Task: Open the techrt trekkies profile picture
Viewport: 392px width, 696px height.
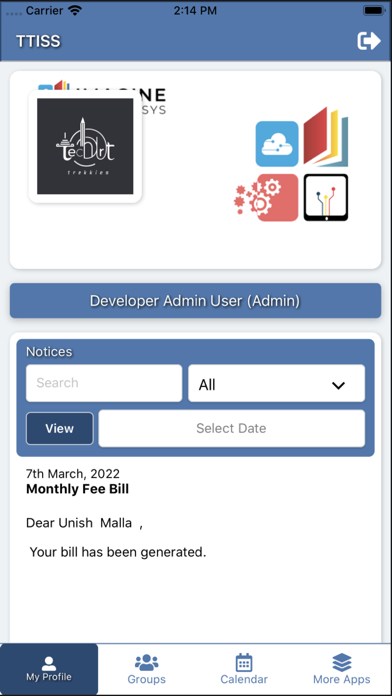Action: pyautogui.click(x=85, y=146)
